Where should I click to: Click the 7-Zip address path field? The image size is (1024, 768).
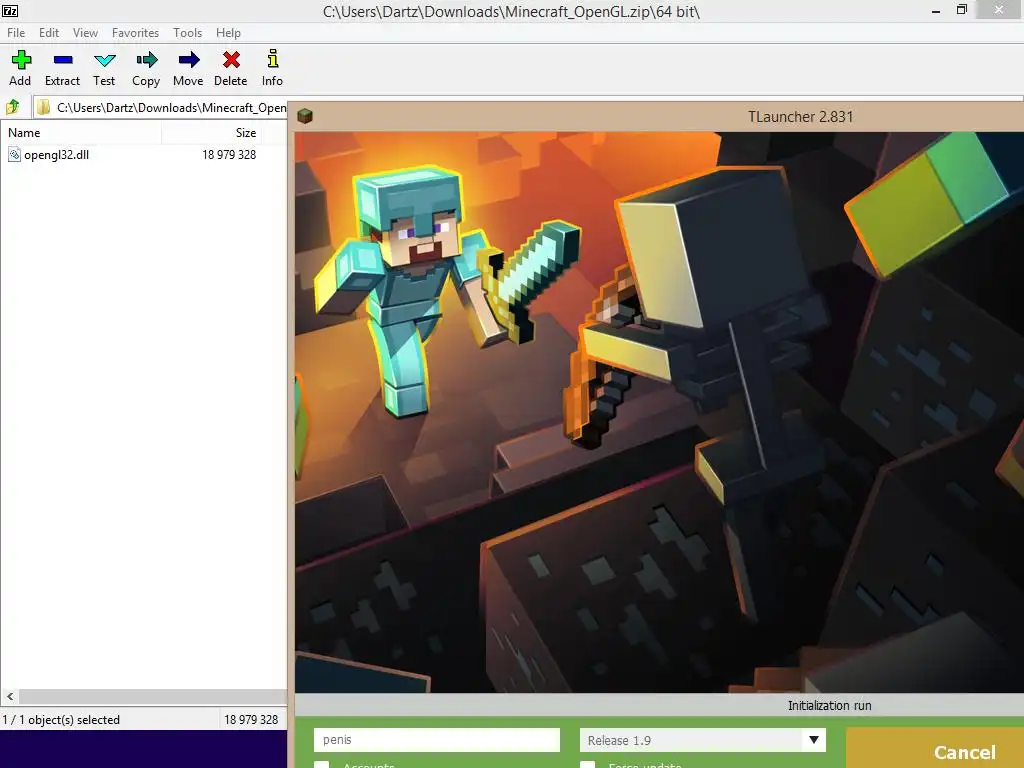(x=161, y=108)
